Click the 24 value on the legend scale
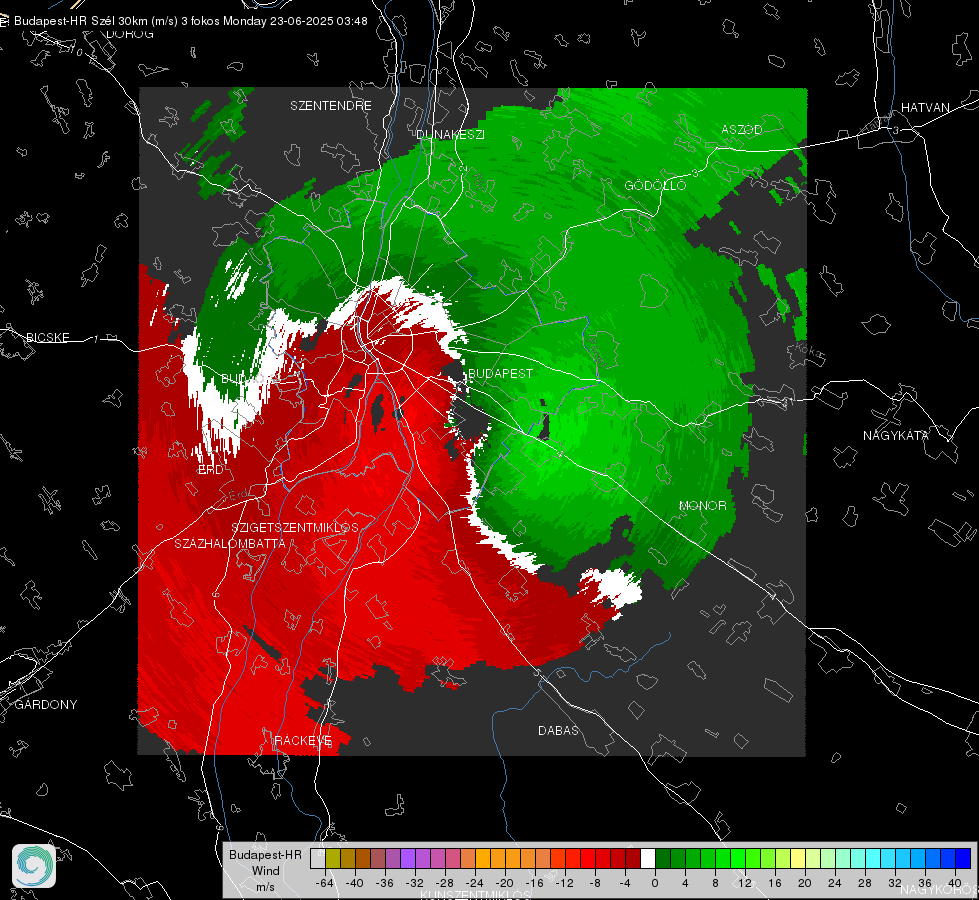This screenshot has width=979, height=900. 835,883
